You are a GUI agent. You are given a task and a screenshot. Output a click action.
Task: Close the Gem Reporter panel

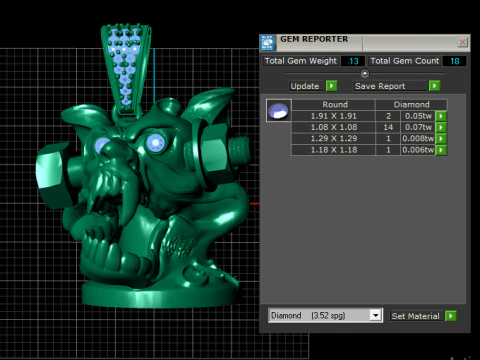tap(462, 42)
